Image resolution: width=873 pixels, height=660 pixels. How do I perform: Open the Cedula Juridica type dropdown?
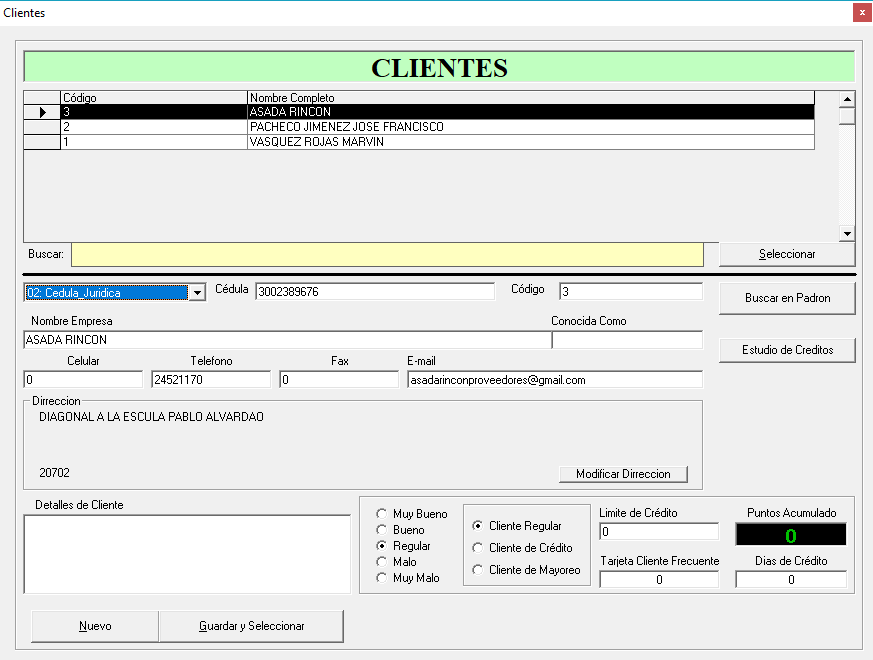197,292
